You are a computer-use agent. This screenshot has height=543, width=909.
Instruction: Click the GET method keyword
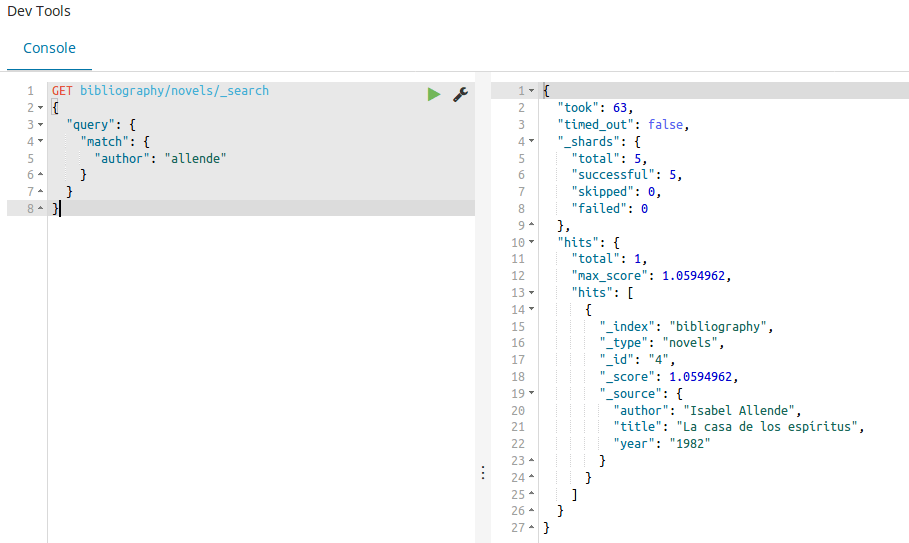[62, 90]
